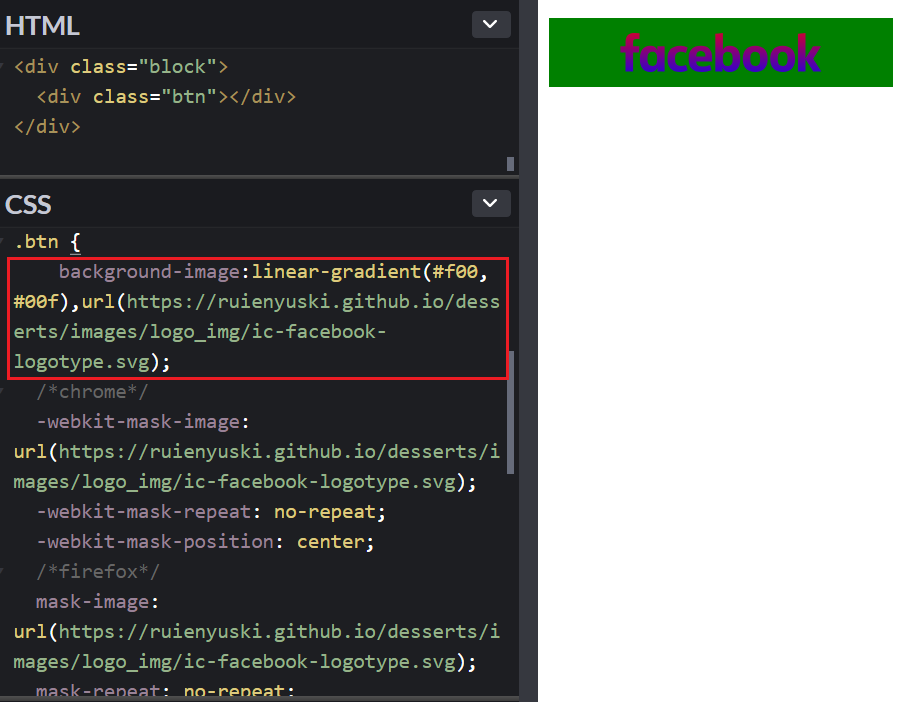Click the background-image property name
Image resolution: width=902 pixels, height=702 pixels.
[x=149, y=272]
